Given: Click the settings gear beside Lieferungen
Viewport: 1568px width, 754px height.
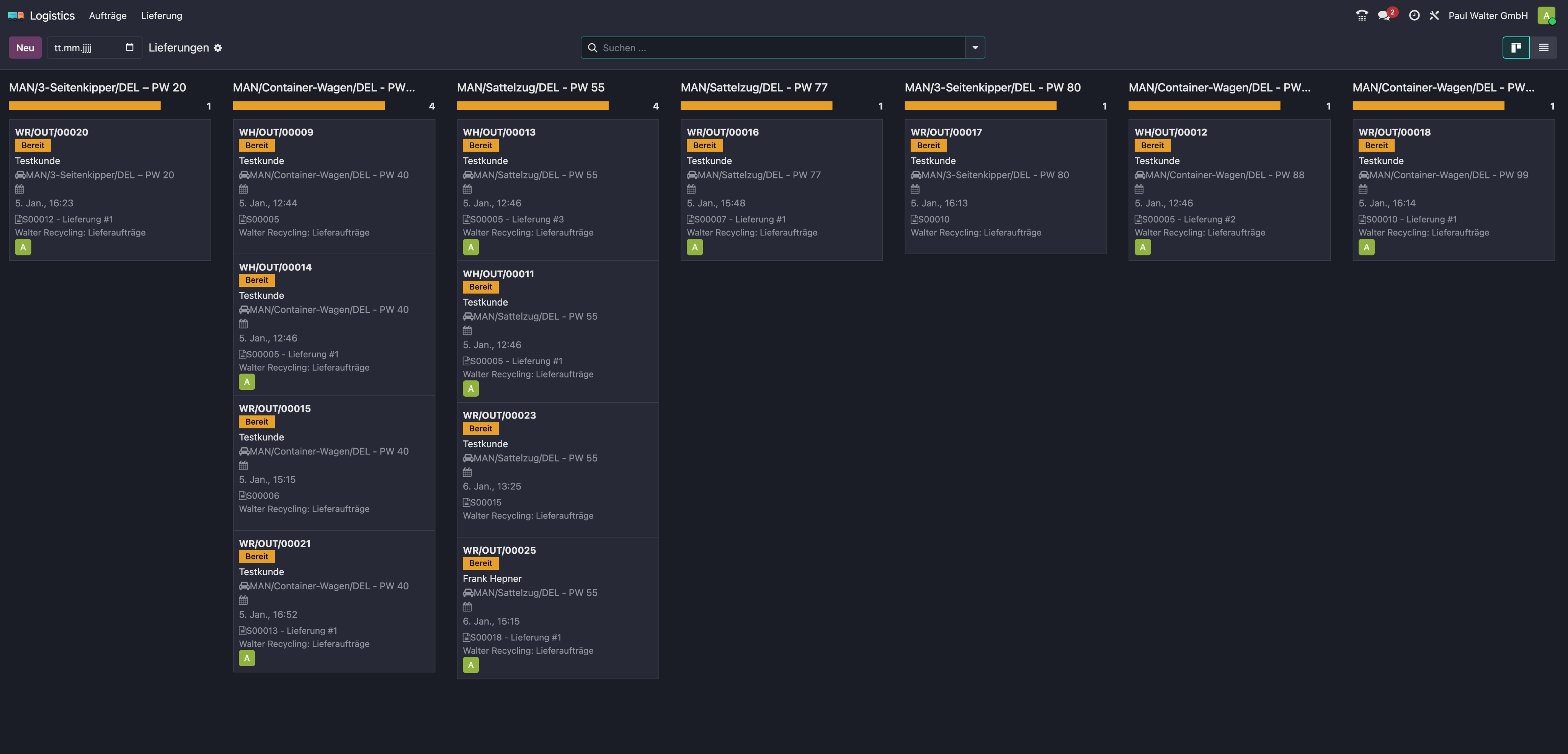Looking at the screenshot, I should (x=217, y=47).
